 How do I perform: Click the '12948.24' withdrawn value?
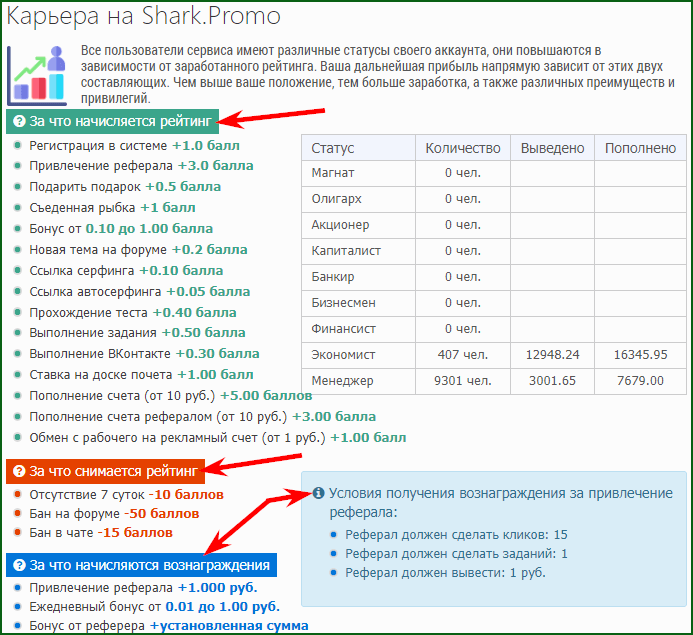pos(552,355)
